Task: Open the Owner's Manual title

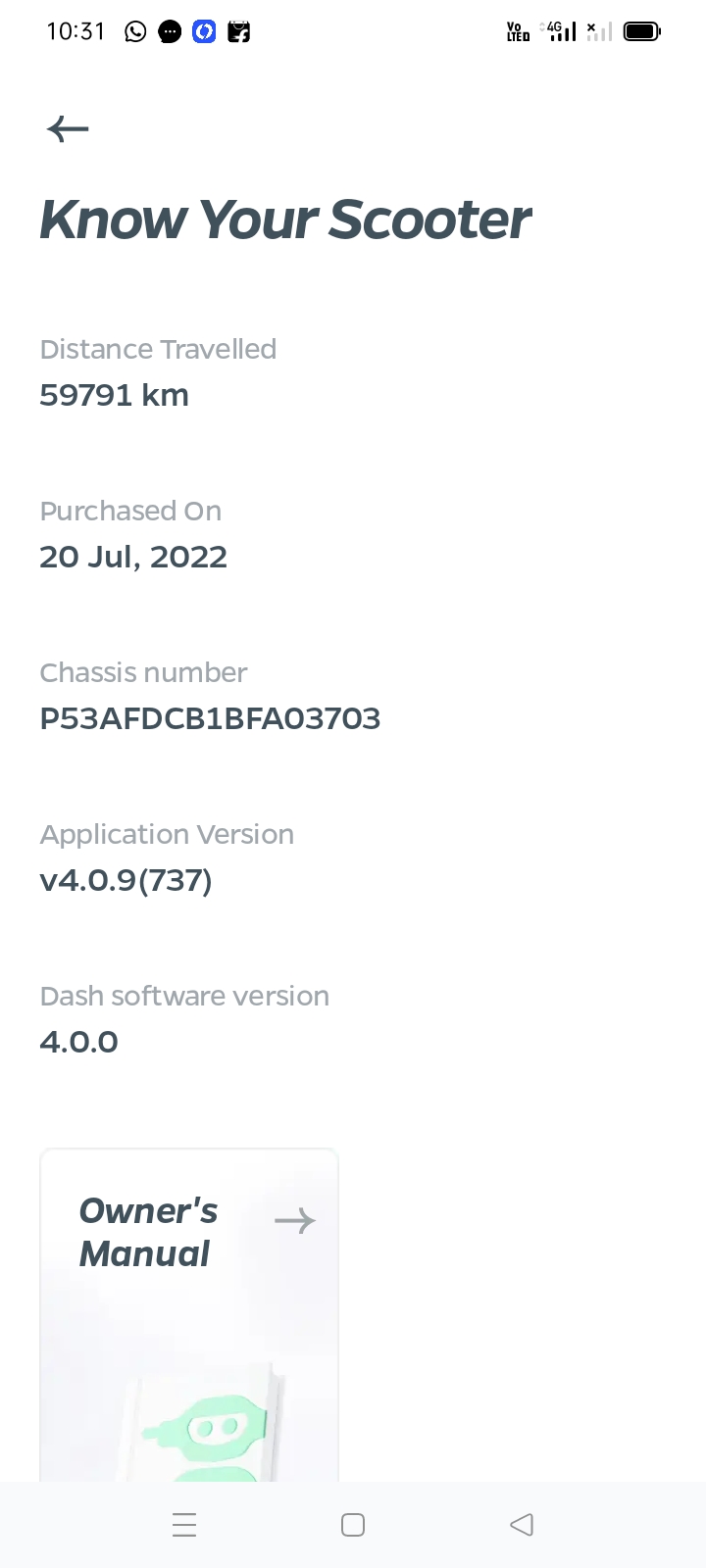Action: [x=148, y=1232]
